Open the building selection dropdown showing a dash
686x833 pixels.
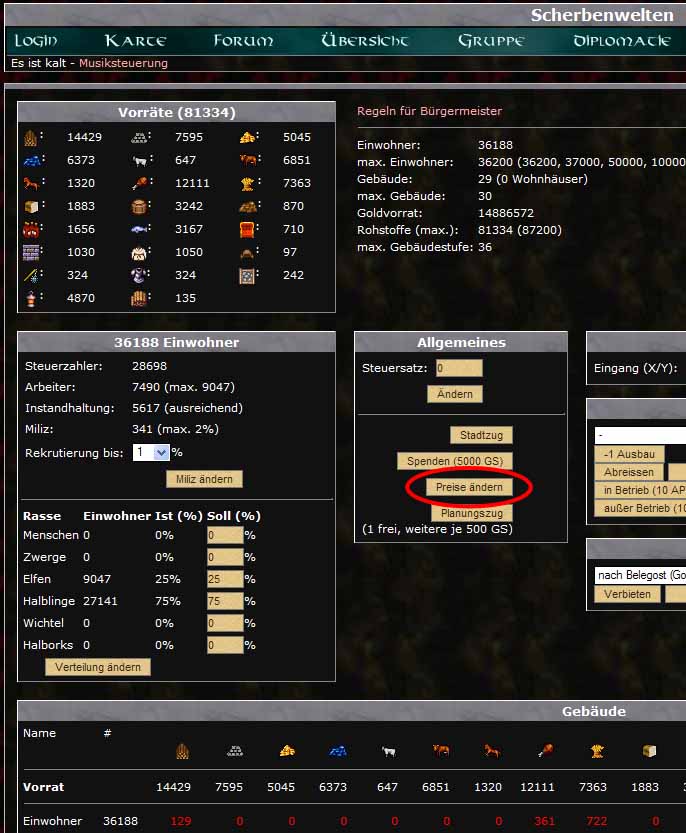click(x=640, y=436)
